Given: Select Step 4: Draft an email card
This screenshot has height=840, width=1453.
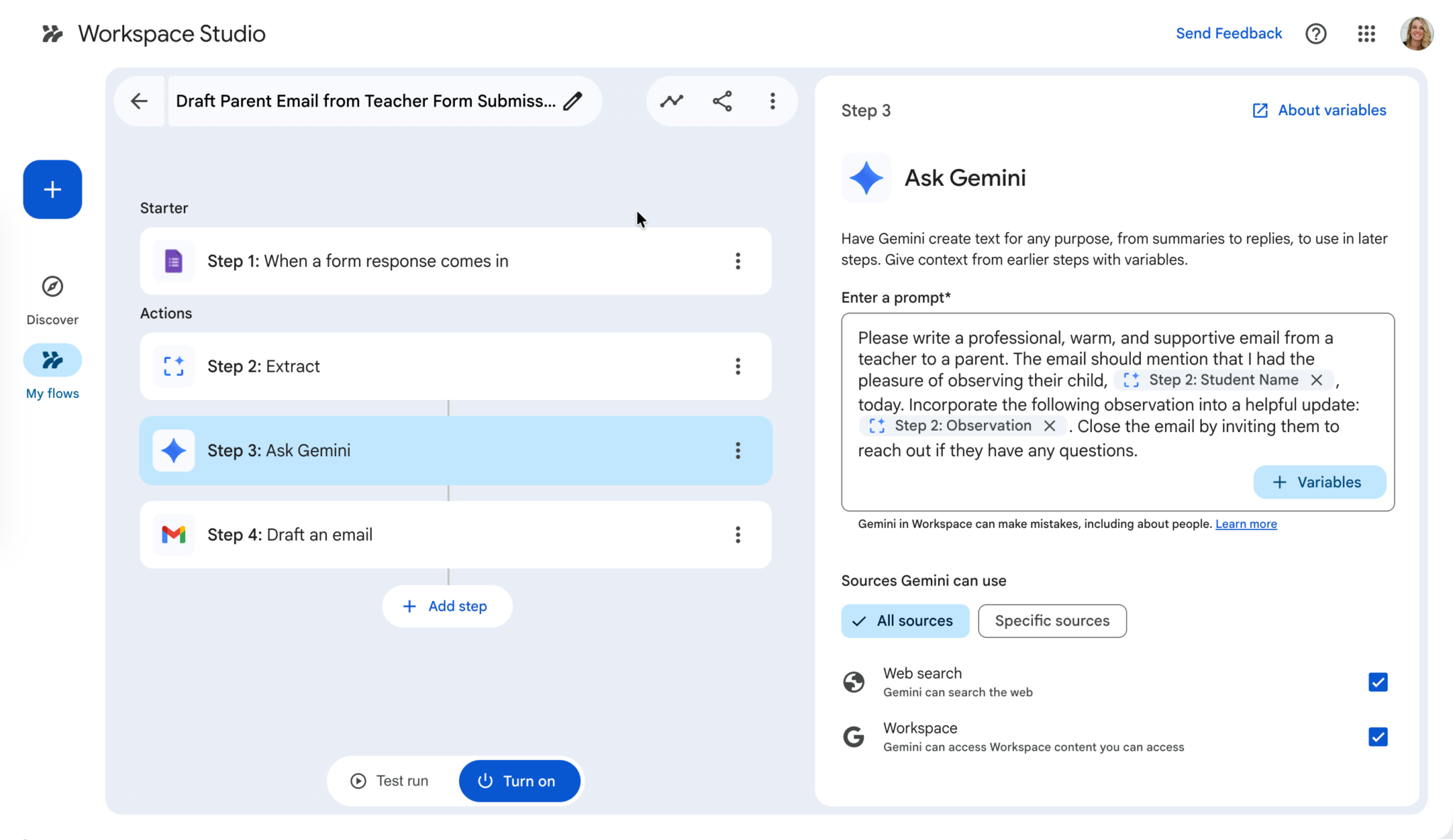Looking at the screenshot, I should 455,535.
